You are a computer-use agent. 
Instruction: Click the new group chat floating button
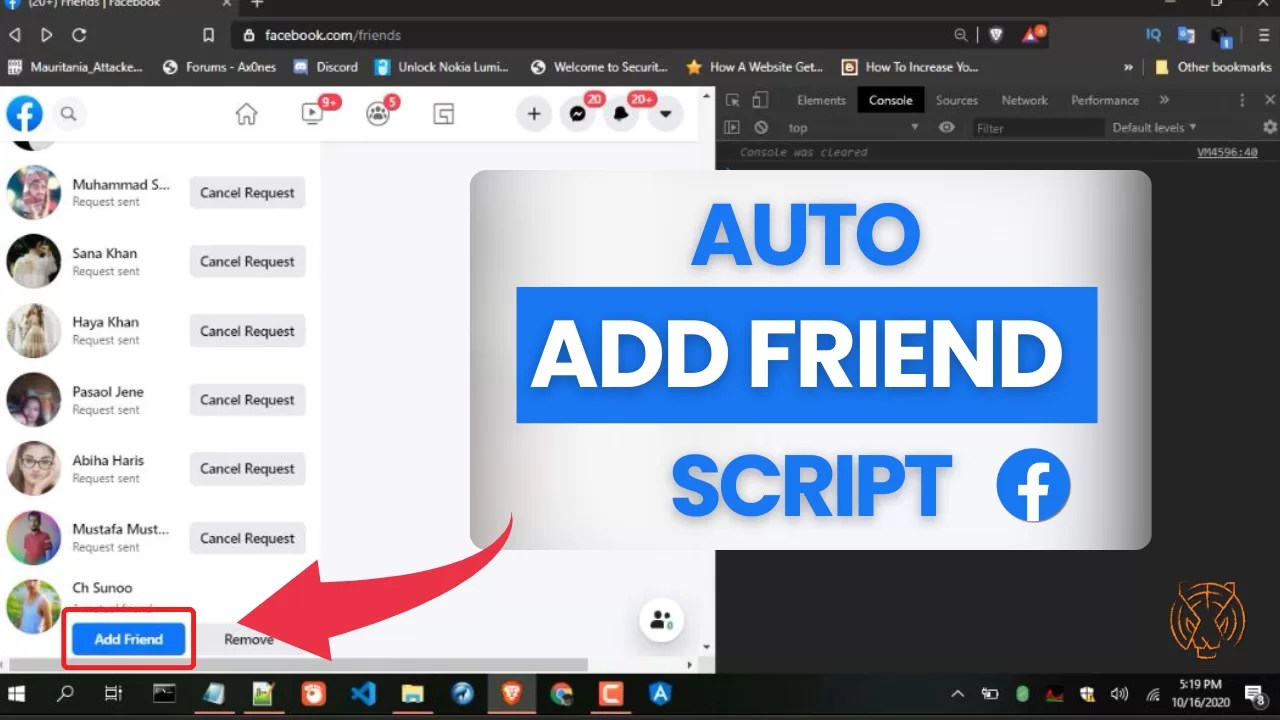661,620
